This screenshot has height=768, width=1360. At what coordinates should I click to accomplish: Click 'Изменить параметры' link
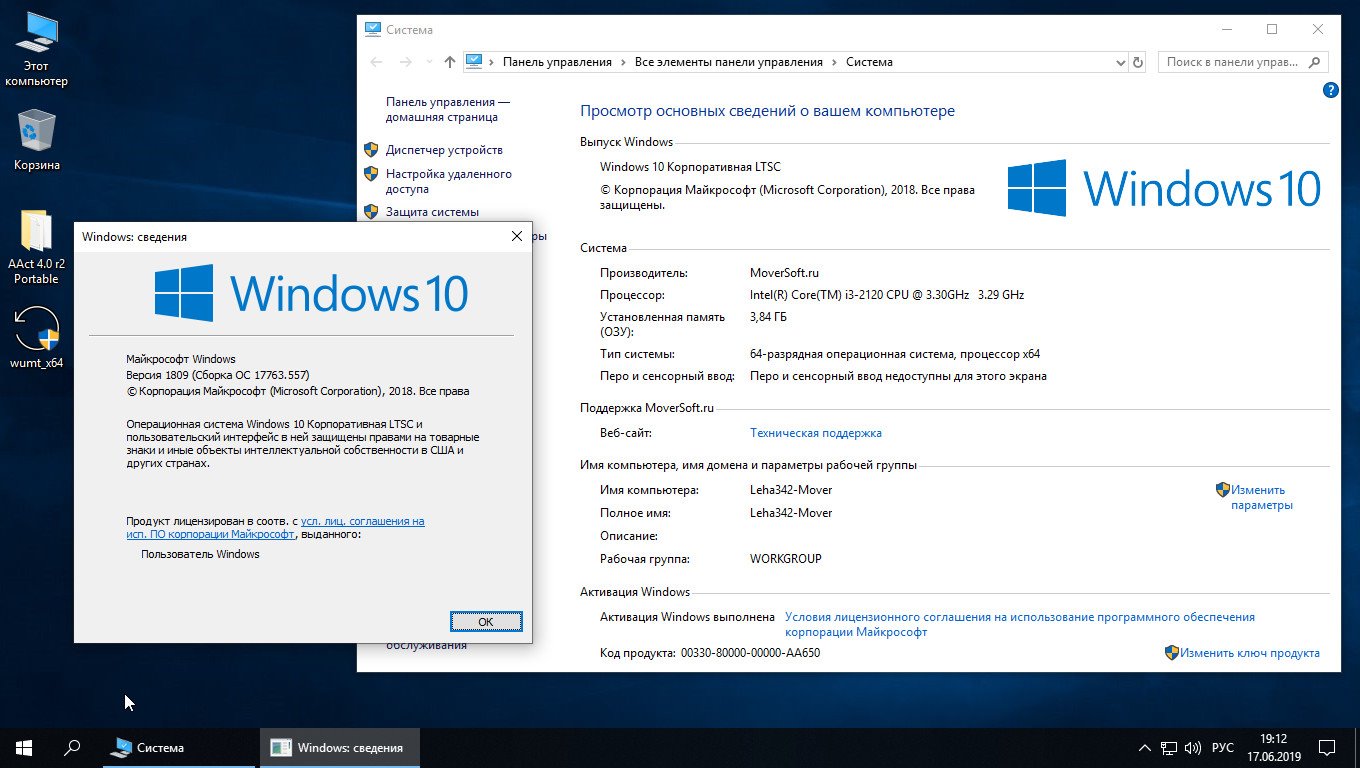pyautogui.click(x=1261, y=497)
